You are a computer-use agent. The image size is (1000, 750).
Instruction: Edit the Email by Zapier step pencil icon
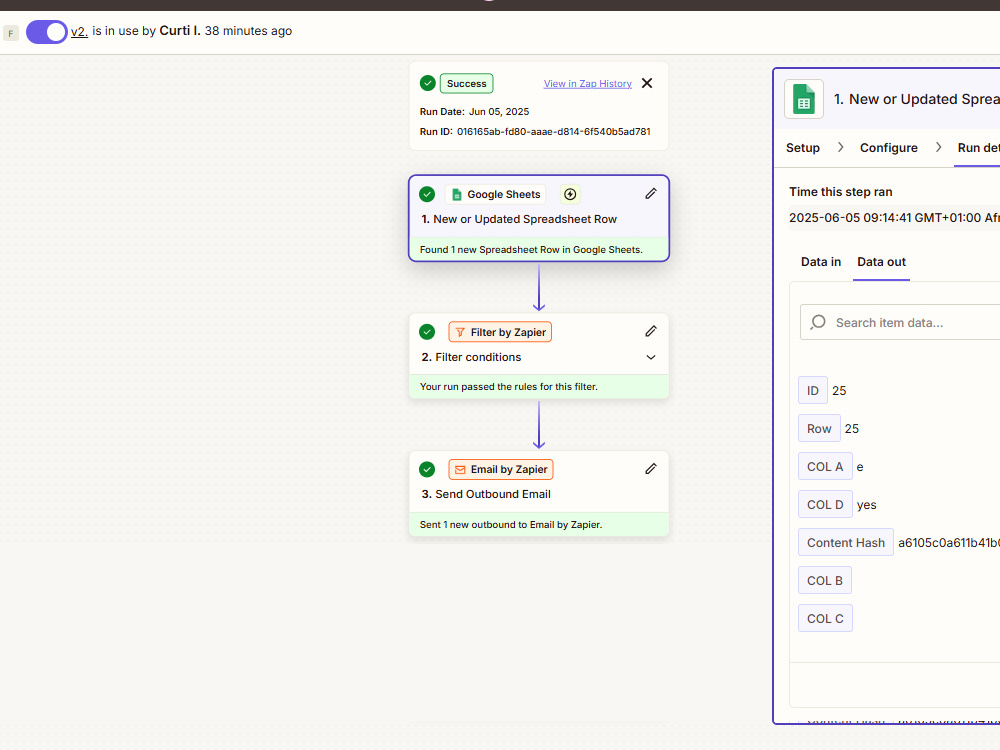tap(651, 469)
